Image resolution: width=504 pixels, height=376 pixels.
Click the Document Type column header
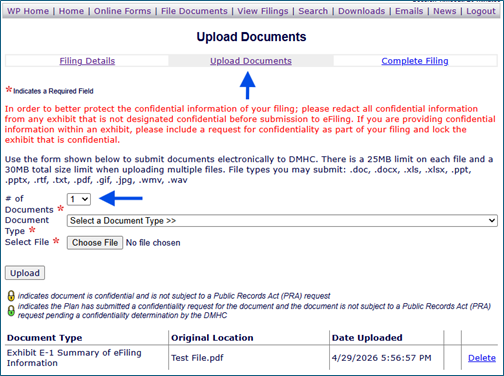(x=44, y=338)
